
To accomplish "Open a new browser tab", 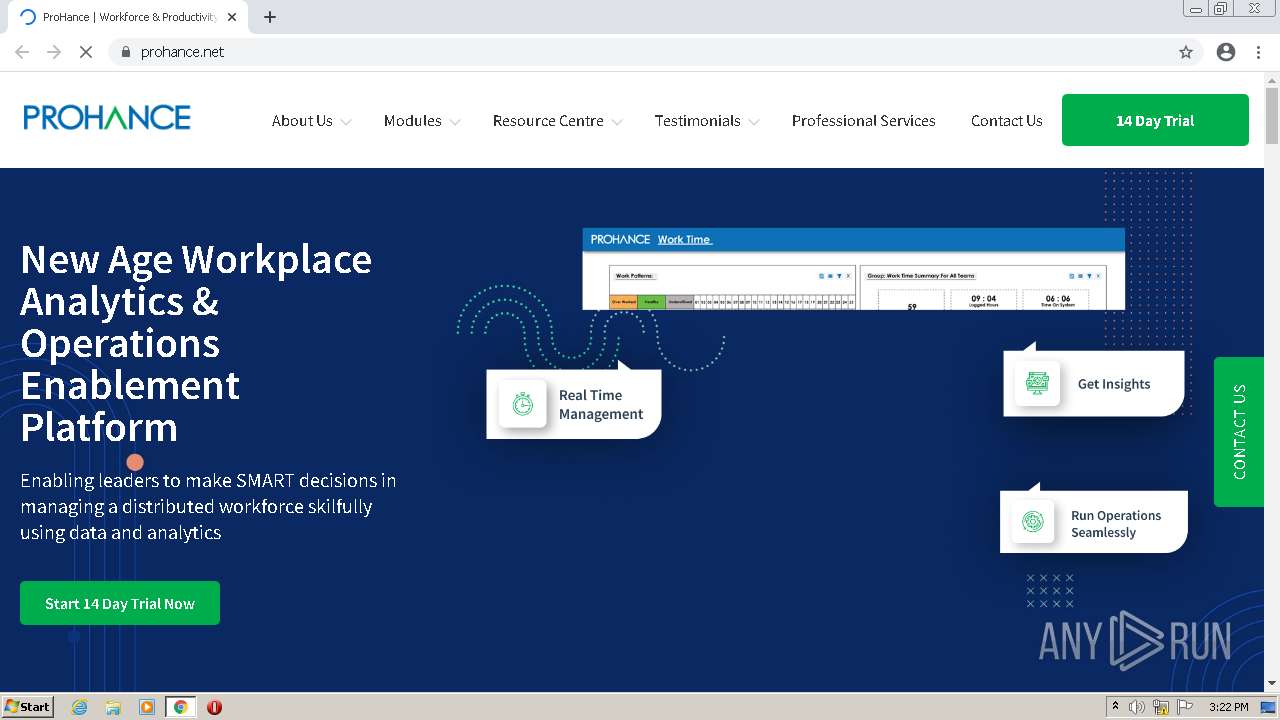I will [270, 17].
